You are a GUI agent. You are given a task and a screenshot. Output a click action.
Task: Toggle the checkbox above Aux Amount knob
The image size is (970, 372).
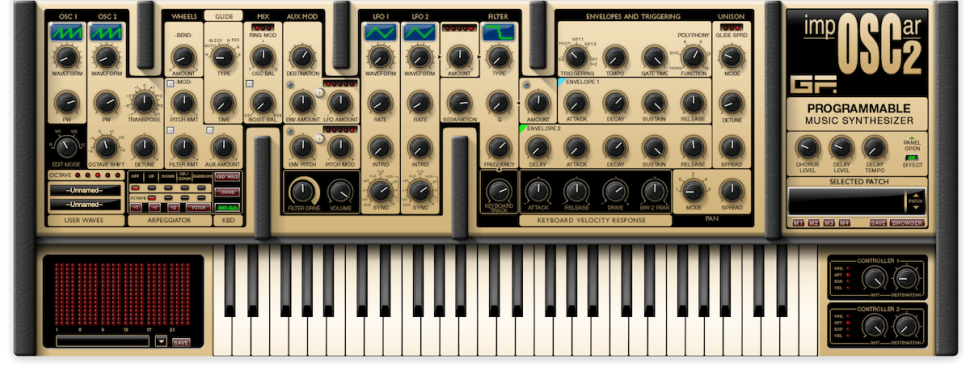(210, 130)
